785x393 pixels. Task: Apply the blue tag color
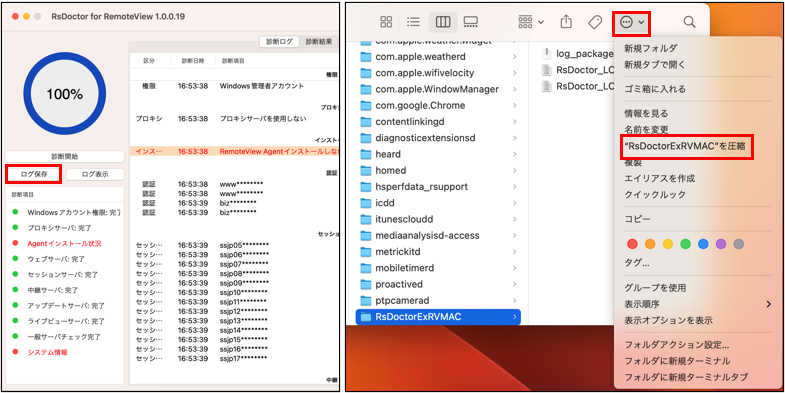[x=703, y=244]
